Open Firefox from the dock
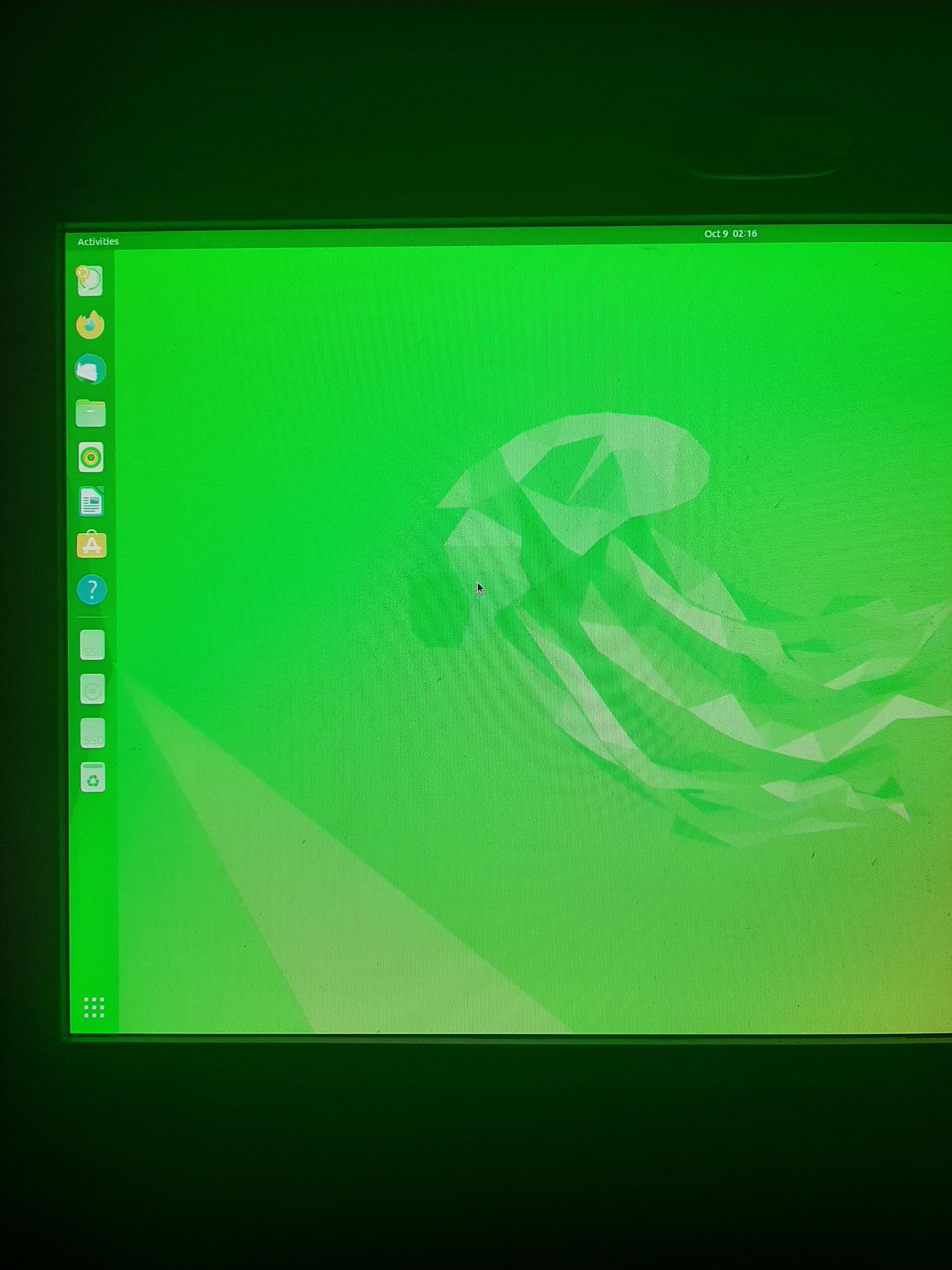This screenshot has height=1270, width=952. (x=91, y=325)
